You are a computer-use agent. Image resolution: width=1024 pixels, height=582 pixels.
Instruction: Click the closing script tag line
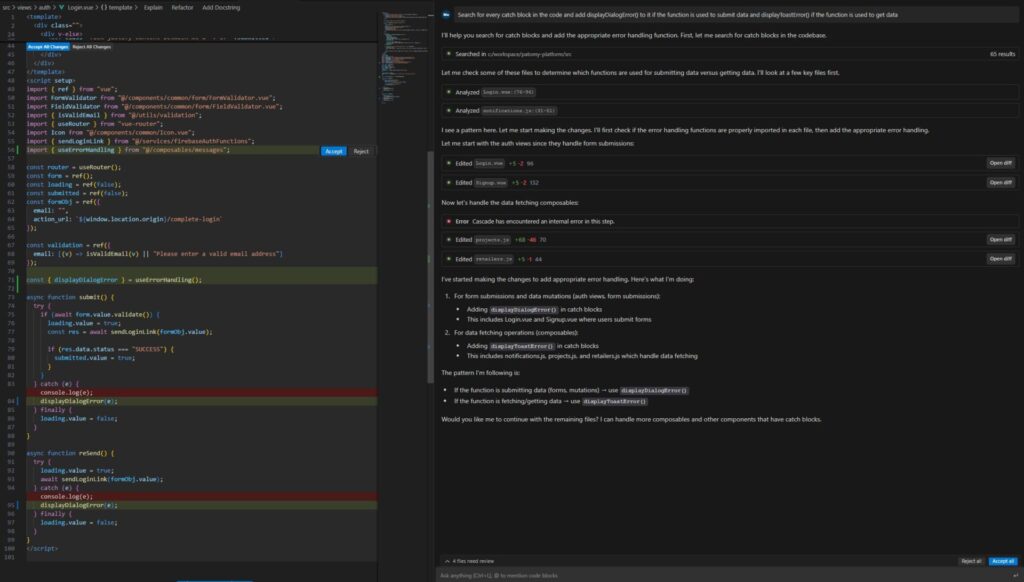click(x=42, y=549)
